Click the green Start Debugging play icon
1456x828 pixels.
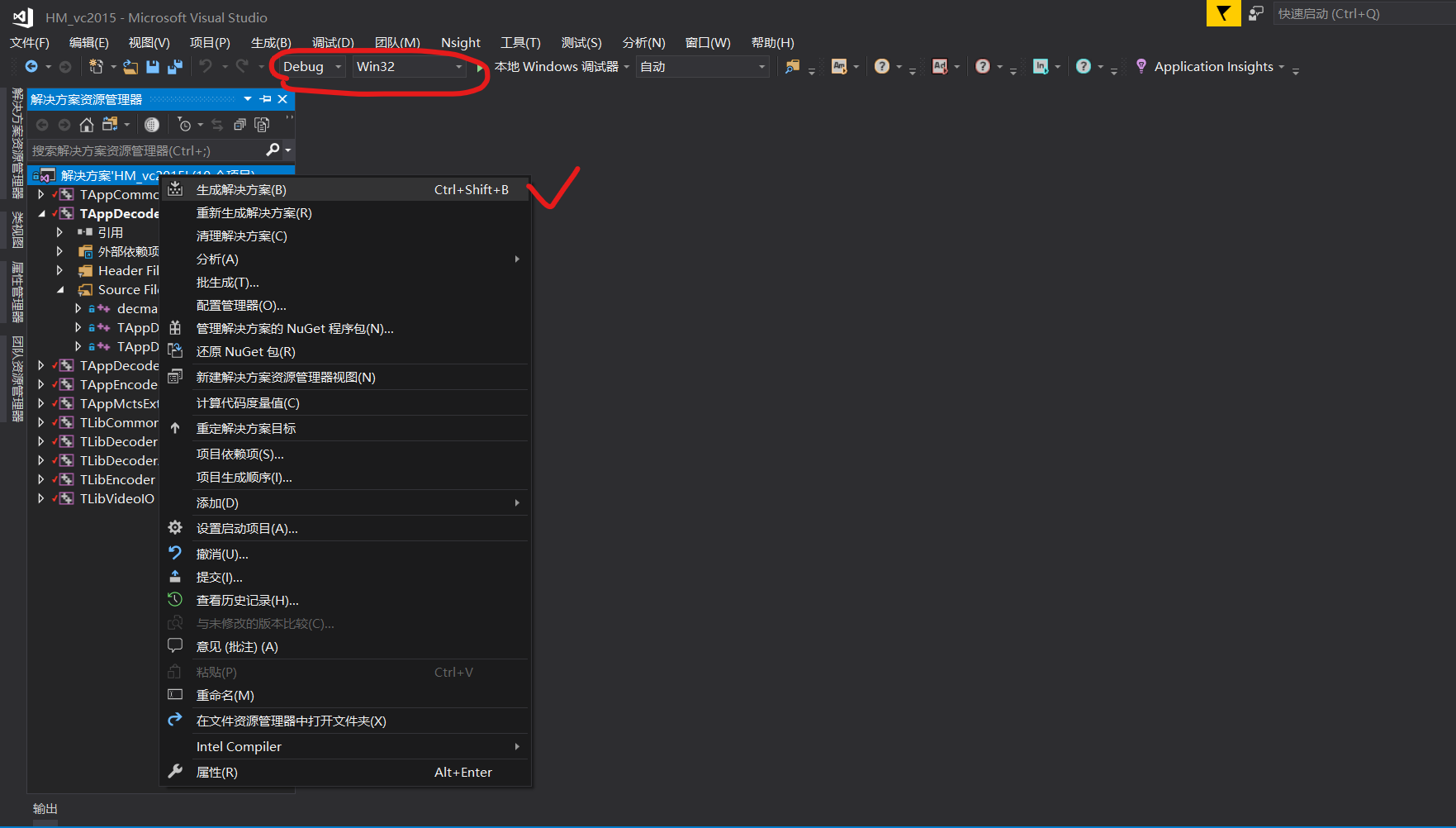[x=480, y=68]
